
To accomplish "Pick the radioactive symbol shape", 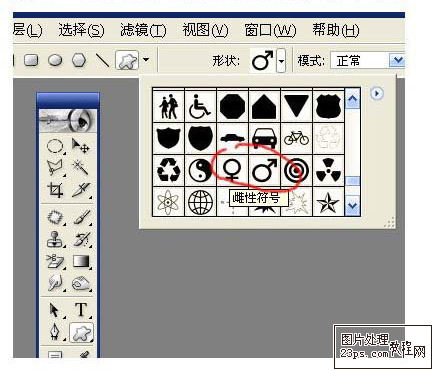I will pos(328,170).
